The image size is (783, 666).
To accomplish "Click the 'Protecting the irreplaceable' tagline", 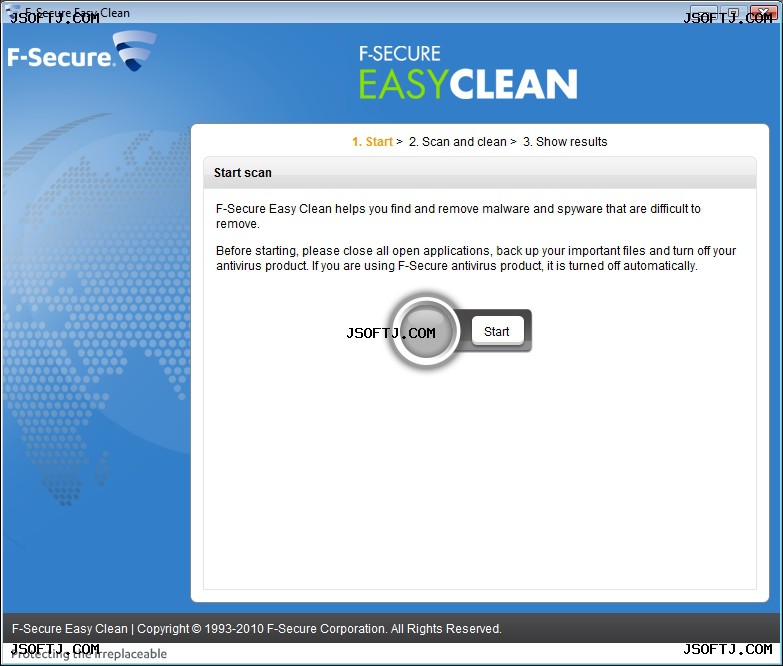I will (89, 654).
